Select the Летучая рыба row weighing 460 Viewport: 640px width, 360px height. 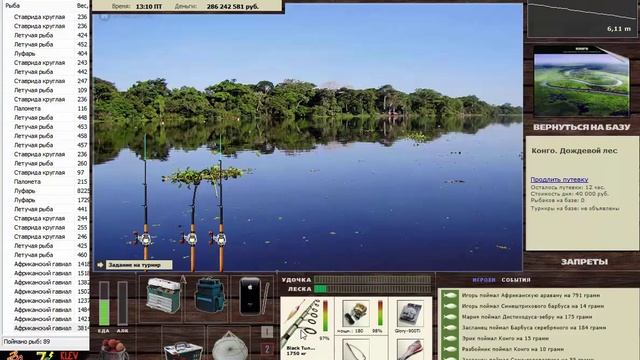coord(46,255)
